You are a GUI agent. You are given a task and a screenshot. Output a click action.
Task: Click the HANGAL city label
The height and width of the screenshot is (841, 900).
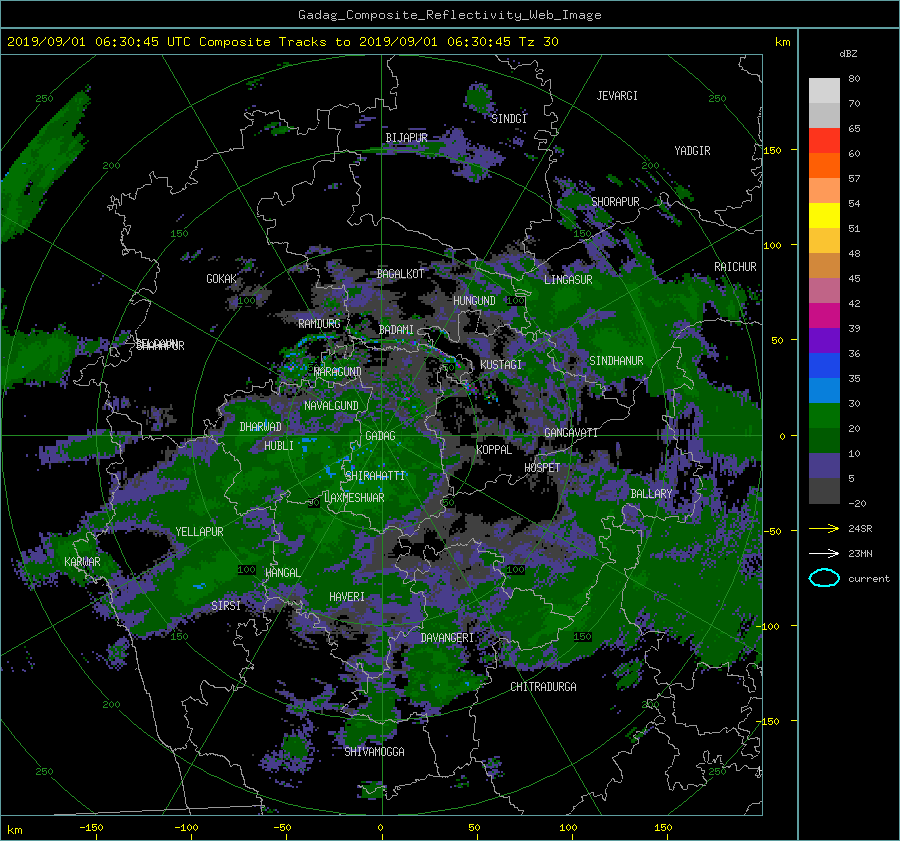(x=282, y=573)
